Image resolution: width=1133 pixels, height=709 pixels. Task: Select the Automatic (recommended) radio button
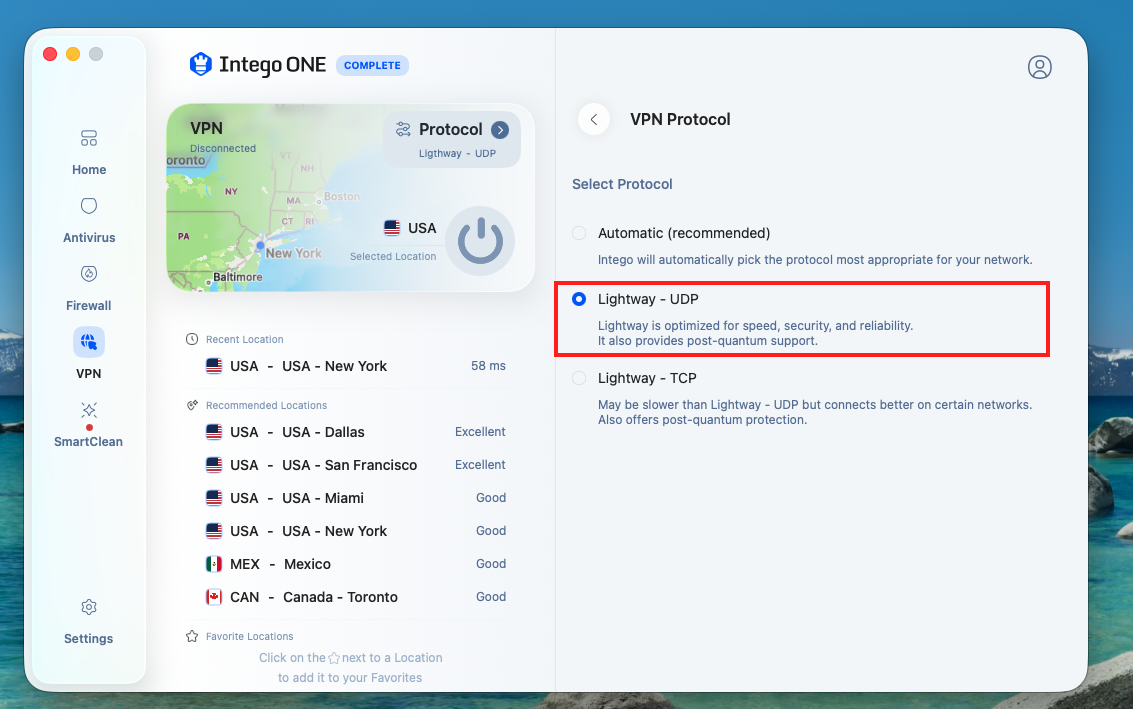[579, 233]
